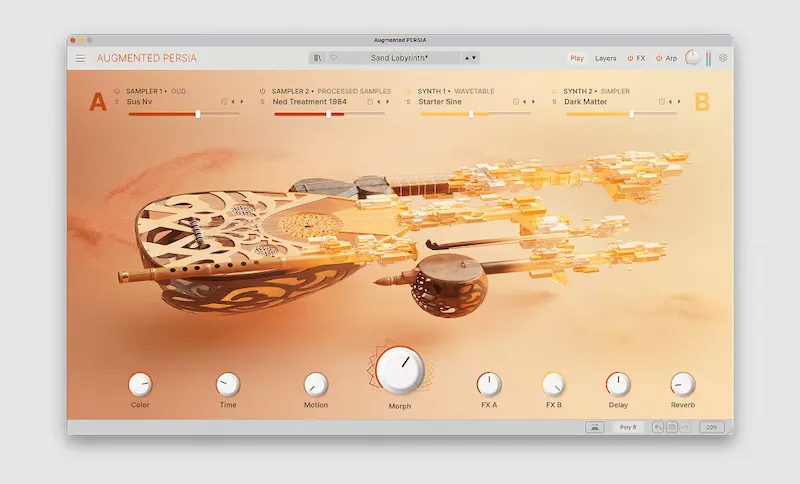Randomize Sampler 1 with the dice icon
Image resolution: width=800 pixels, height=484 pixels.
point(224,101)
